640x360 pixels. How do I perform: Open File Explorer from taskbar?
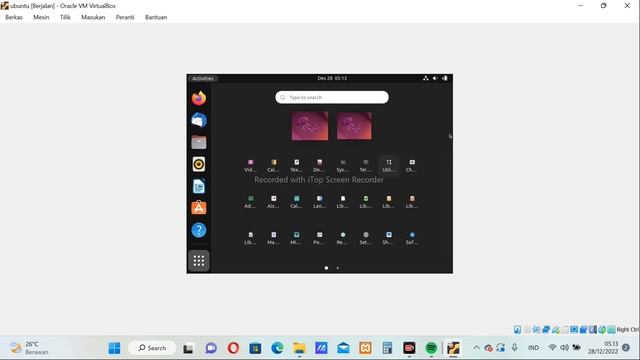(x=299, y=348)
